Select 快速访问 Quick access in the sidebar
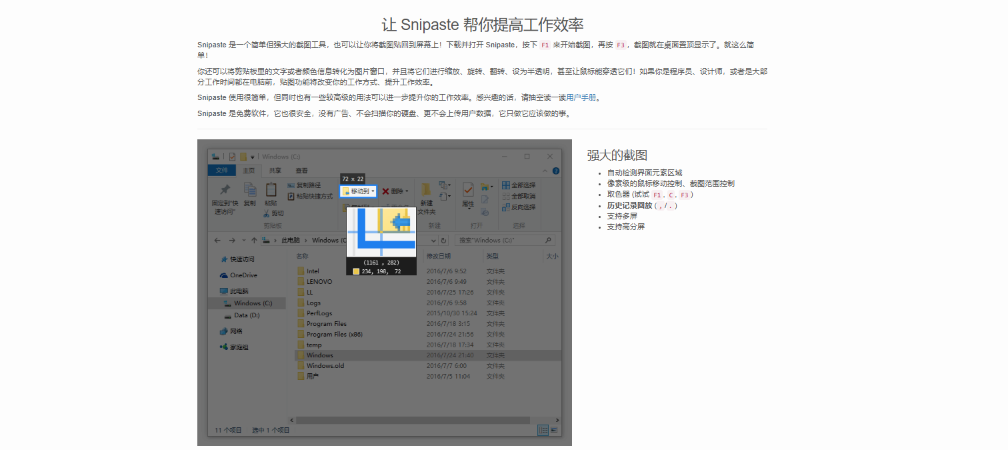Screen dimensions: 1008x450 tap(237, 259)
